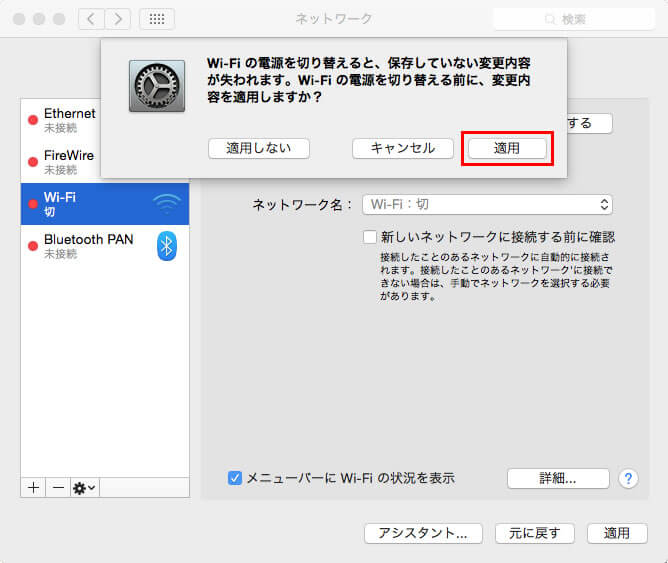Click 適用 button at window bottom

[617, 533]
